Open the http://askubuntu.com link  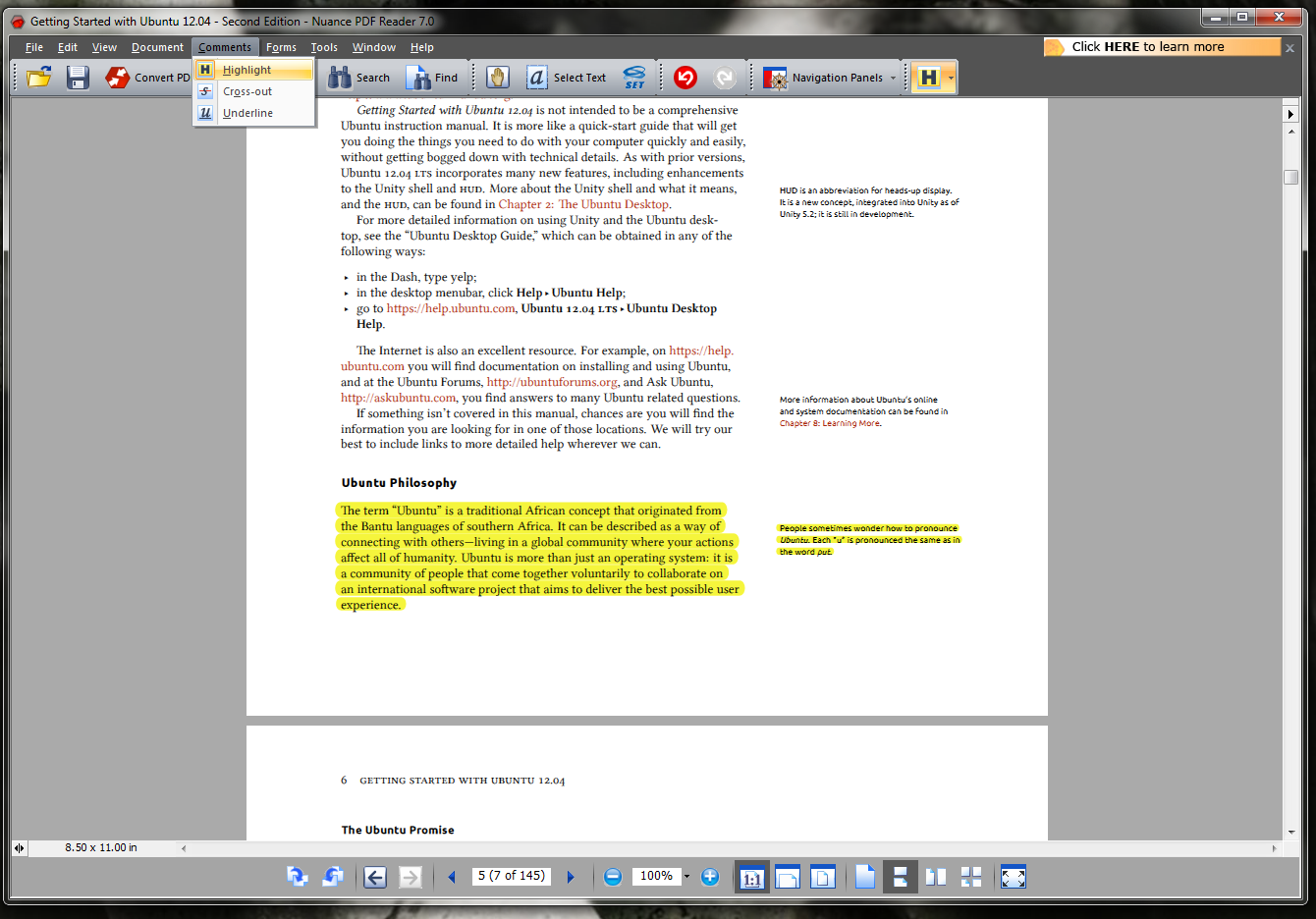[398, 398]
